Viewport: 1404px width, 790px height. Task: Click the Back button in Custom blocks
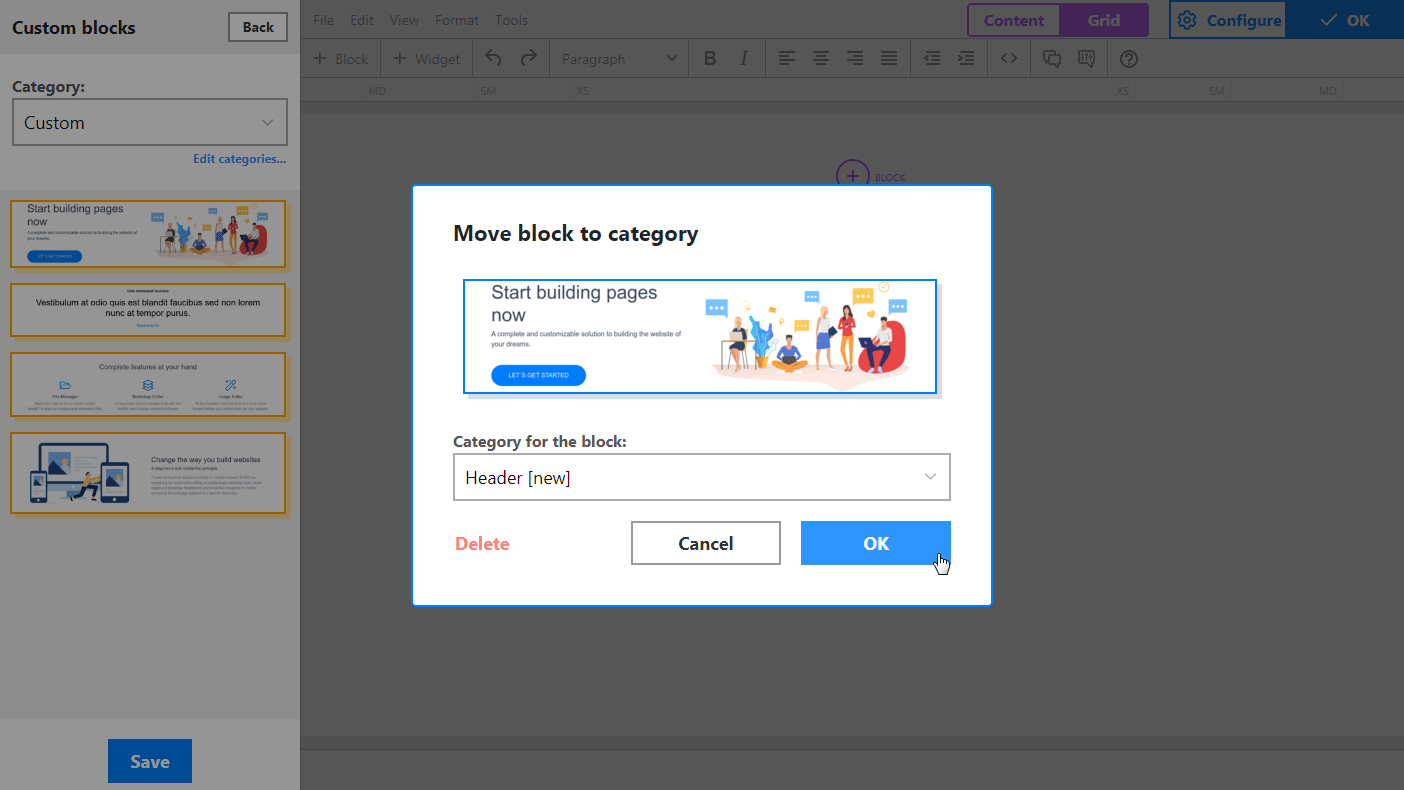click(x=258, y=27)
